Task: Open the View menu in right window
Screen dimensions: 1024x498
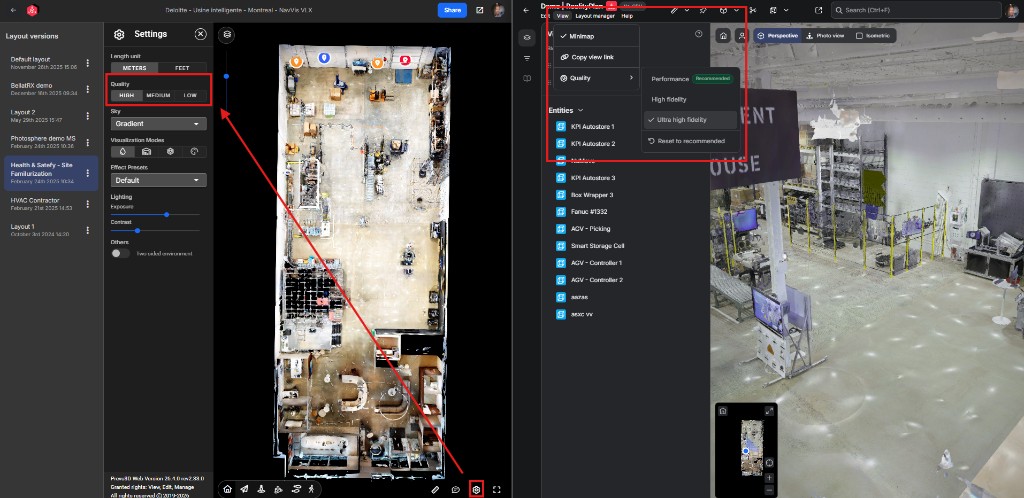Action: (562, 16)
